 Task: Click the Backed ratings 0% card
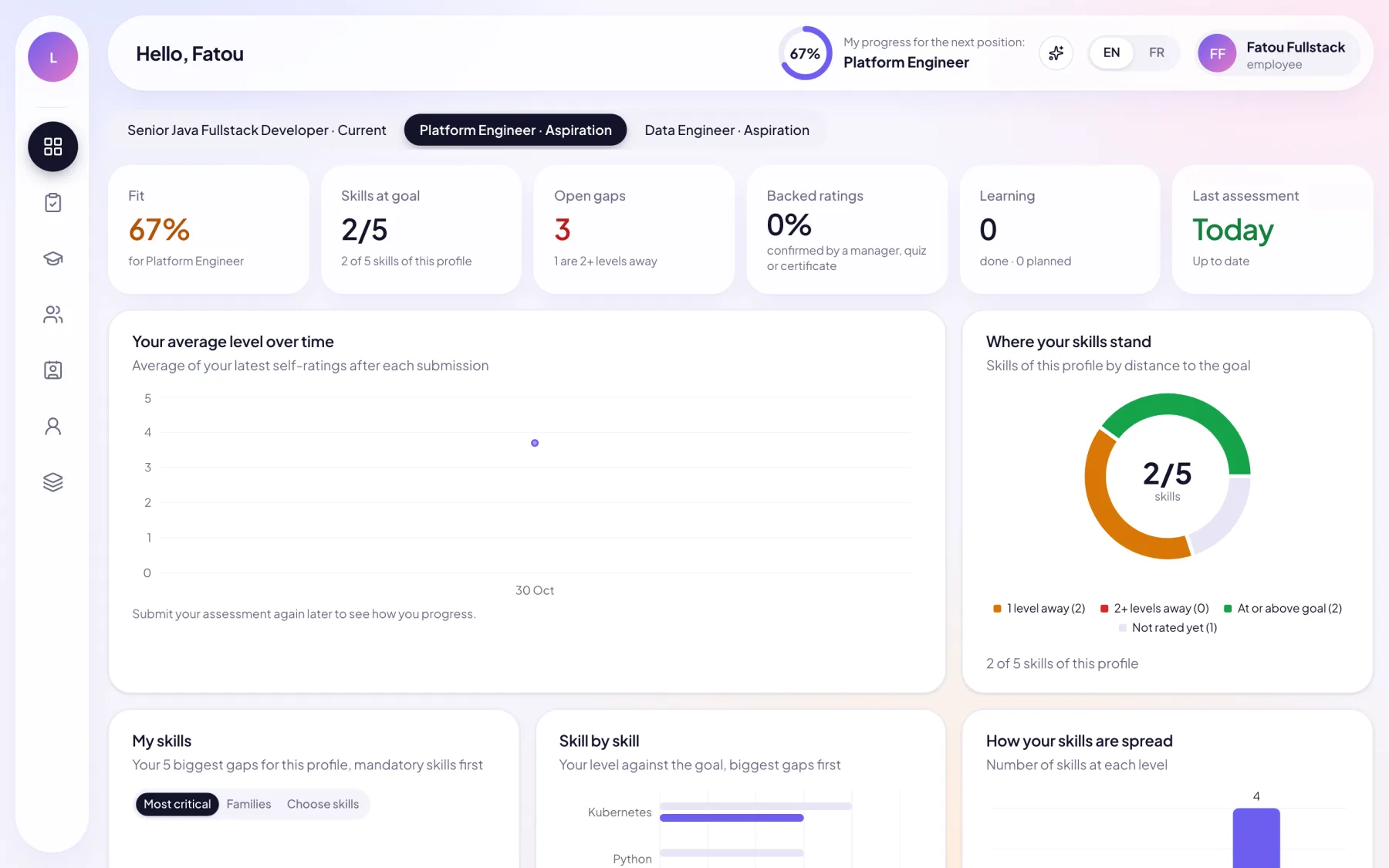point(847,229)
